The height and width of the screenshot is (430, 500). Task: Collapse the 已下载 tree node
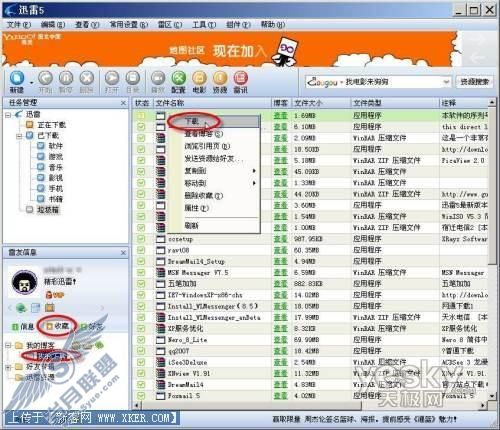[19, 136]
